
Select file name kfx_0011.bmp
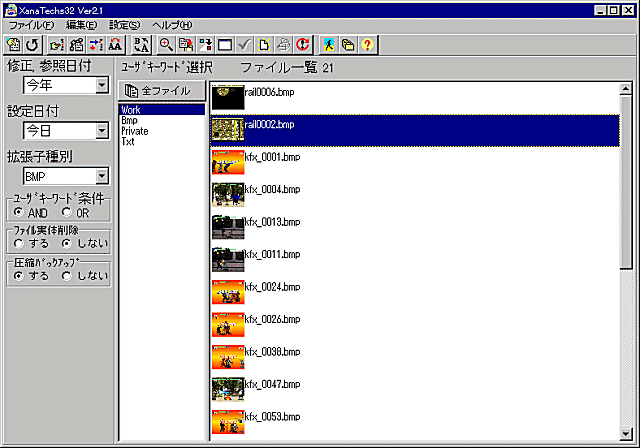(272, 254)
